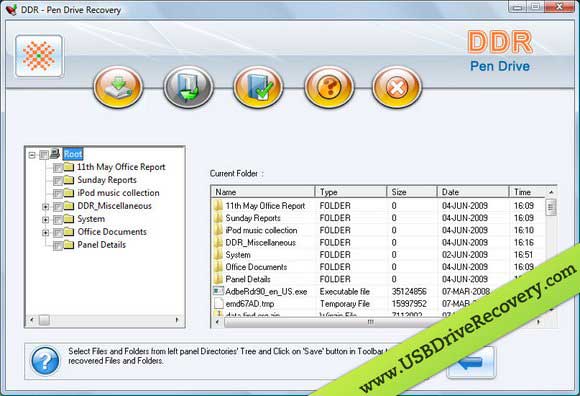This screenshot has width=580, height=396.
Task: Click the blue question mark info icon
Action: [x=45, y=361]
